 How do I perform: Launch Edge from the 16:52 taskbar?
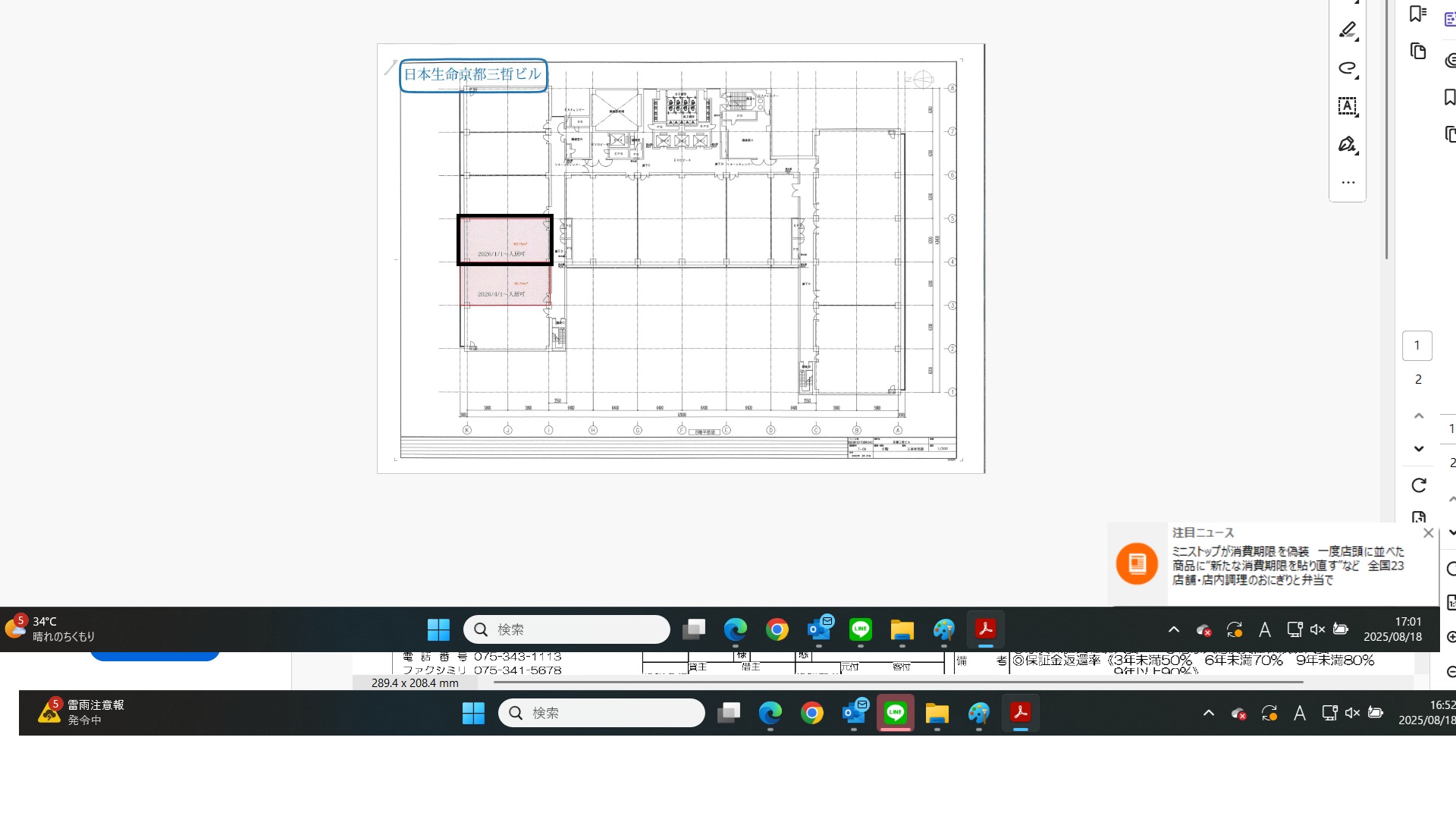(x=770, y=713)
